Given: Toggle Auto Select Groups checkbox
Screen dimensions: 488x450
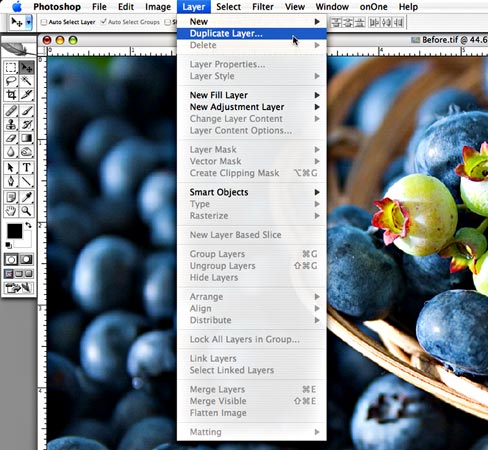Looking at the screenshot, I should tap(104, 22).
